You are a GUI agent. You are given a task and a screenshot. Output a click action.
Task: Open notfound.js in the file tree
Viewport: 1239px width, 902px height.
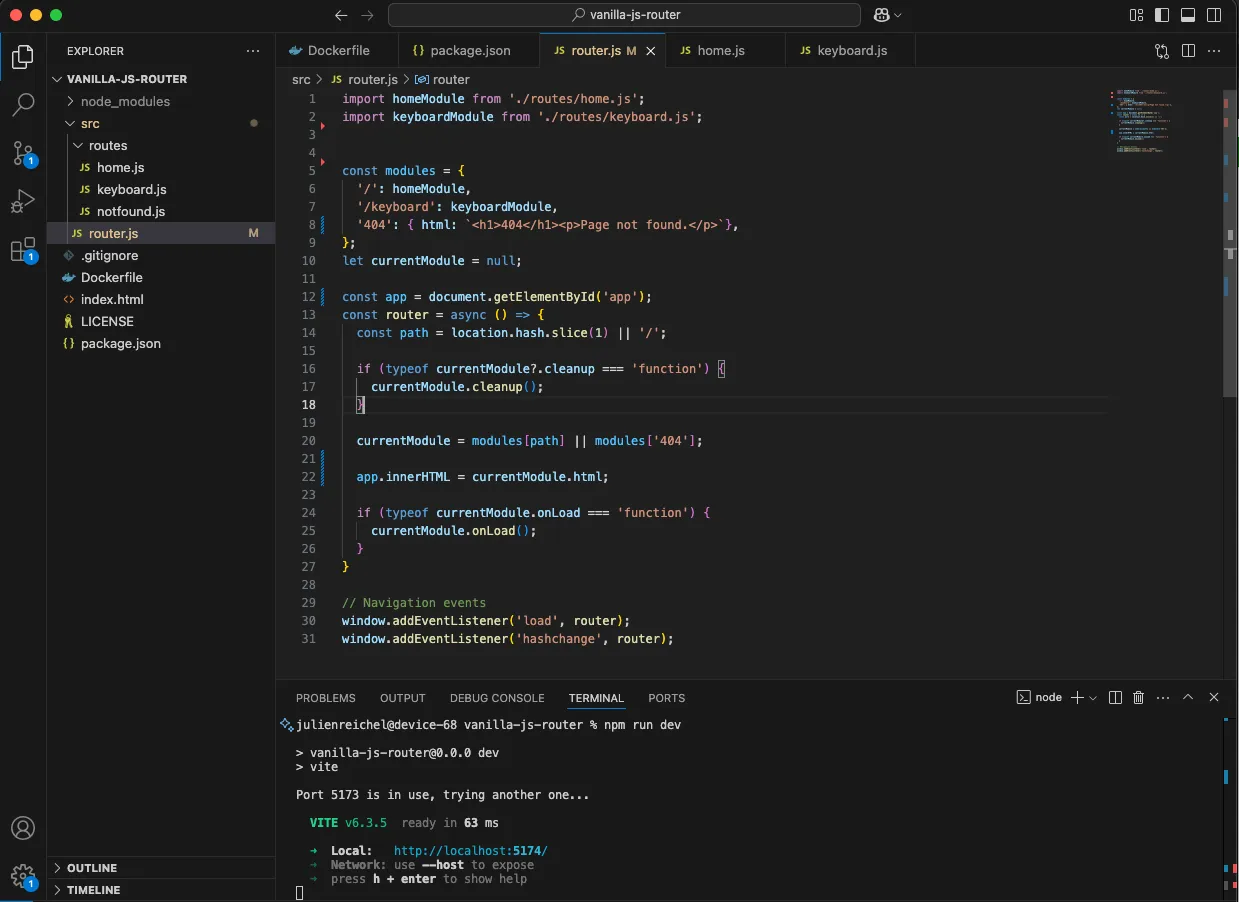point(161,211)
